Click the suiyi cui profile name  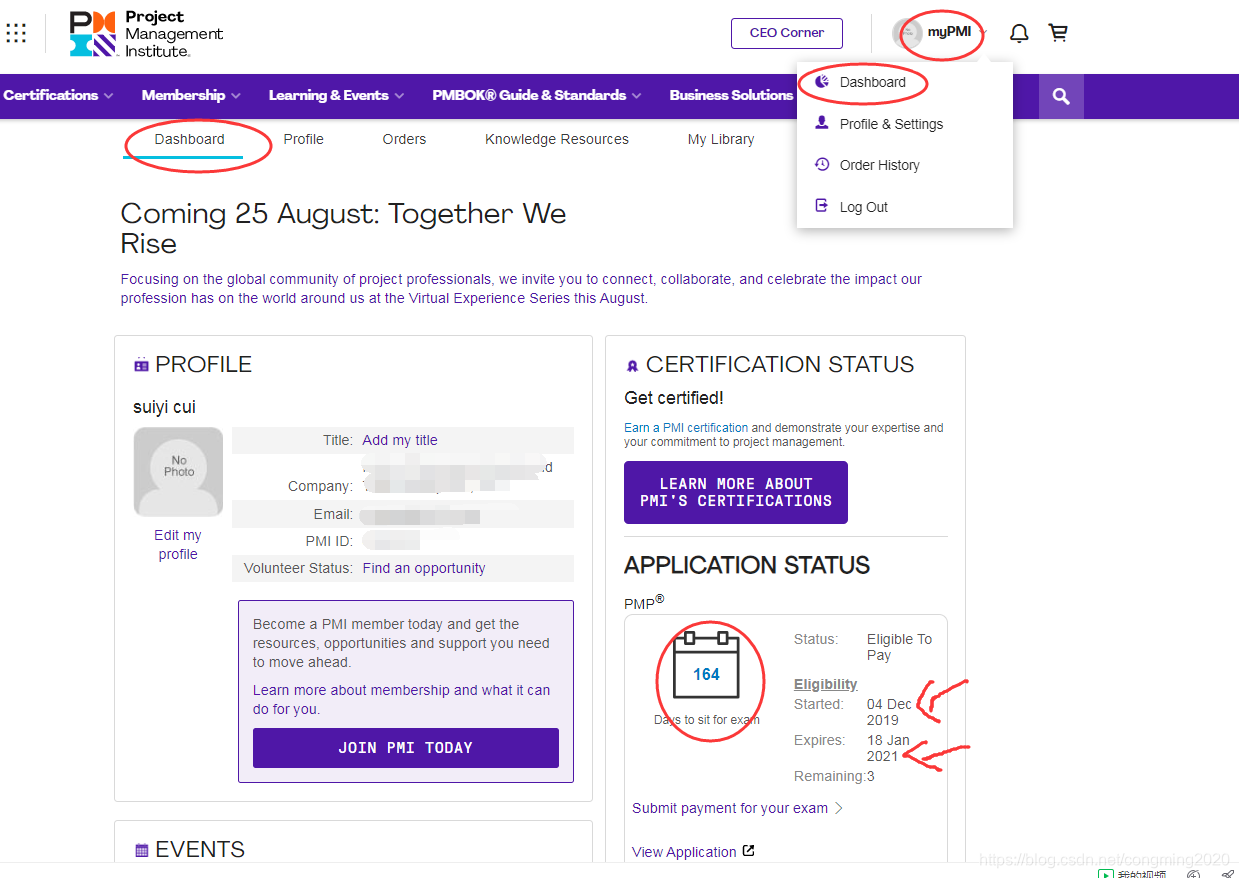pos(164,407)
